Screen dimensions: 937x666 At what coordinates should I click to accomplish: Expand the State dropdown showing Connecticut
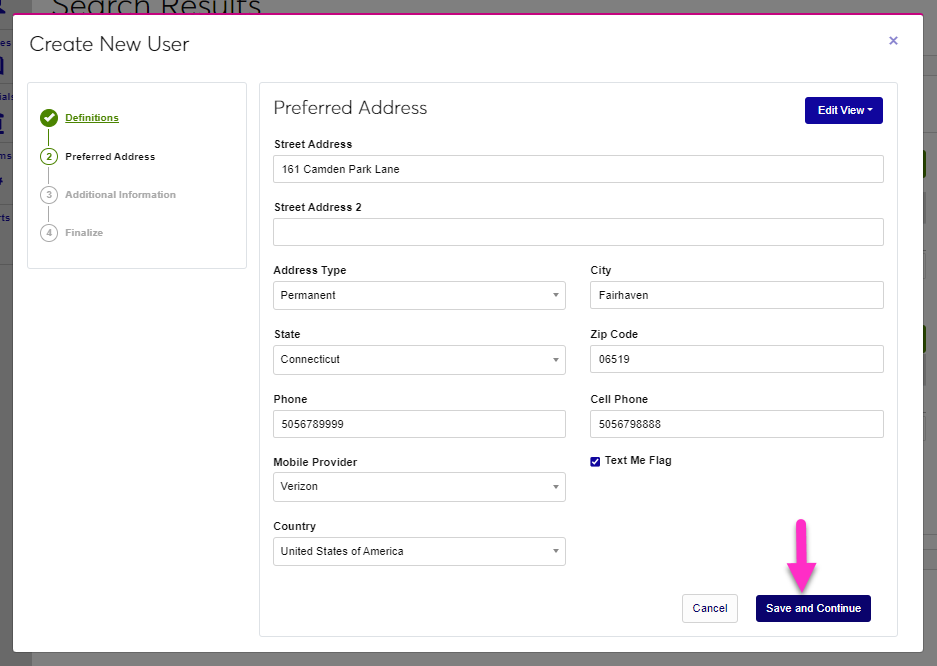(419, 359)
